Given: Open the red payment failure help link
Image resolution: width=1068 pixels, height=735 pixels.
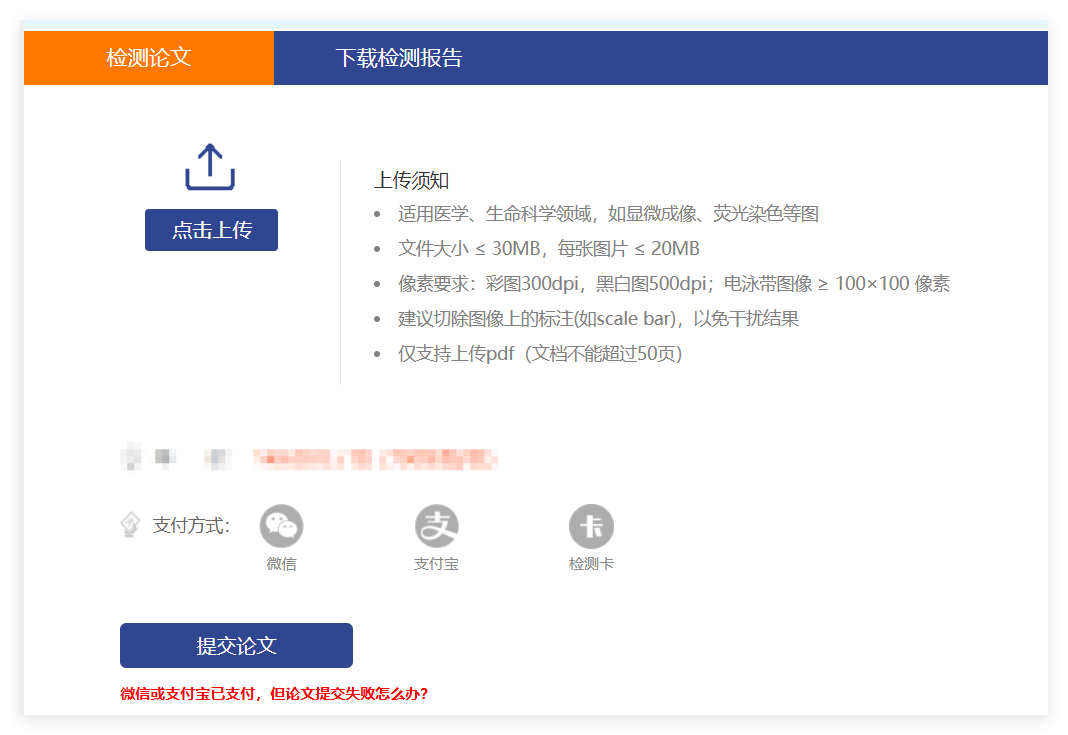Looking at the screenshot, I should 274,693.
